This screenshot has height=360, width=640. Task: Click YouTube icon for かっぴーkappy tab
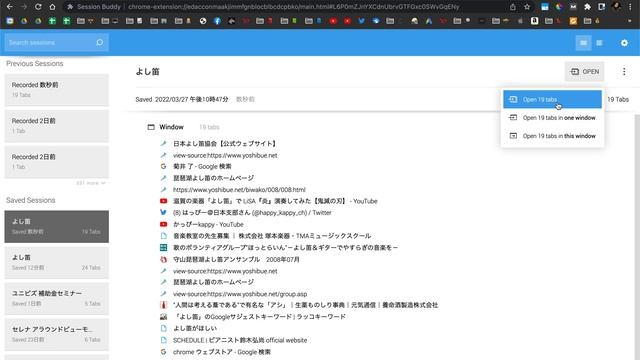[163, 224]
